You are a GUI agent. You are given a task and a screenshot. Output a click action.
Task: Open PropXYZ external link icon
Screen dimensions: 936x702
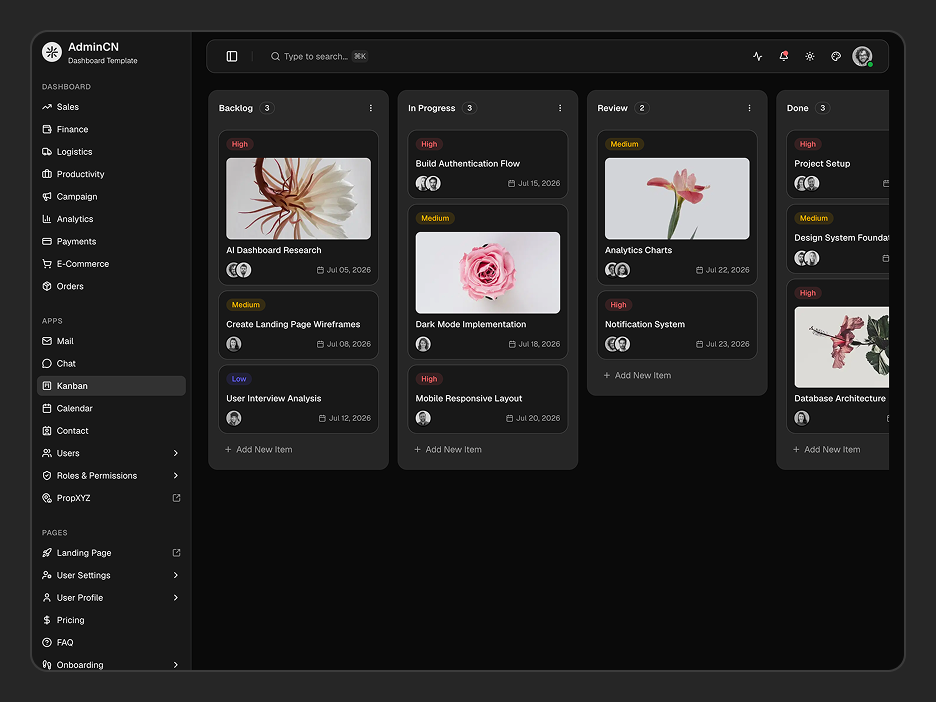(x=176, y=498)
